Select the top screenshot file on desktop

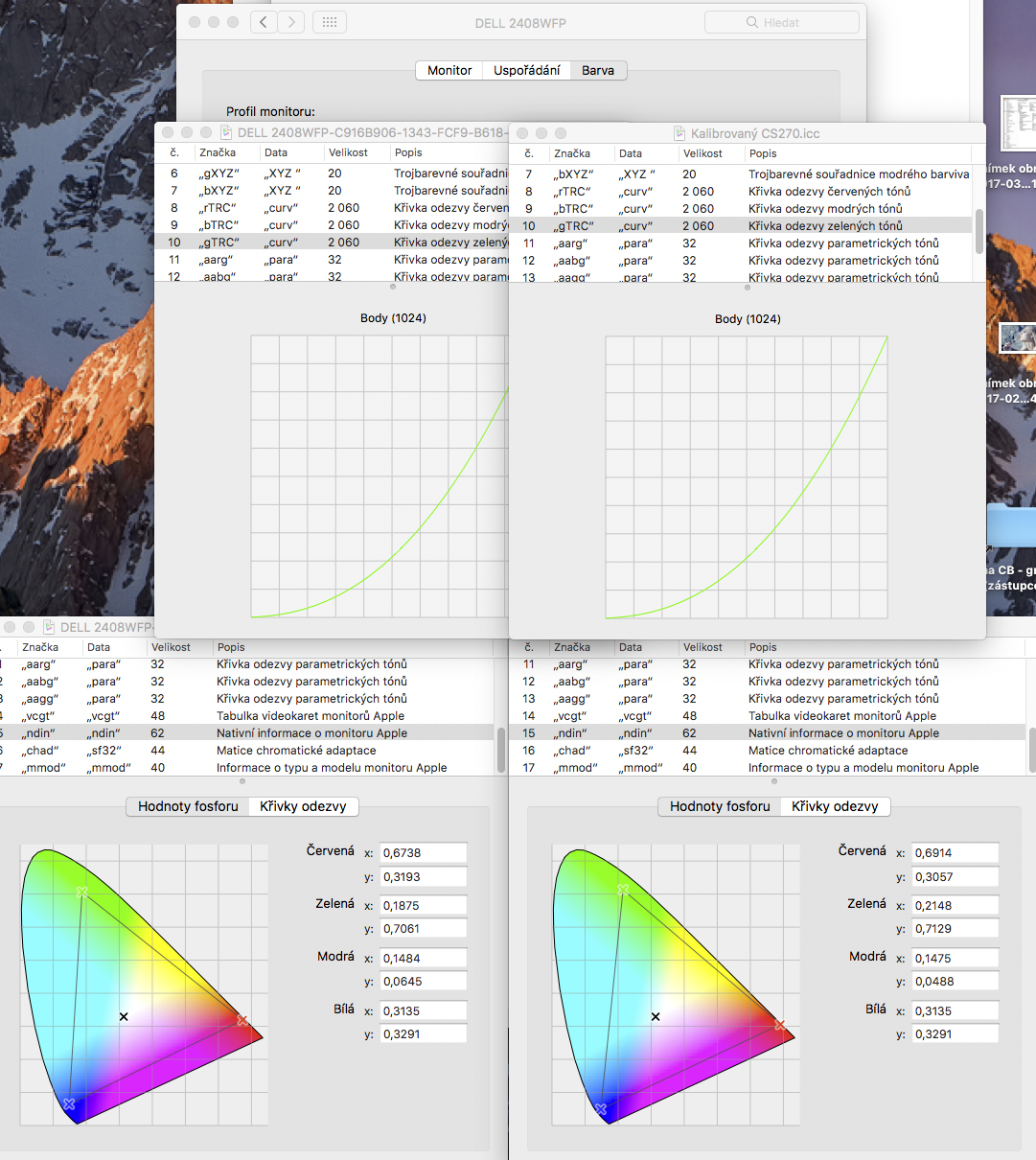tap(1017, 125)
